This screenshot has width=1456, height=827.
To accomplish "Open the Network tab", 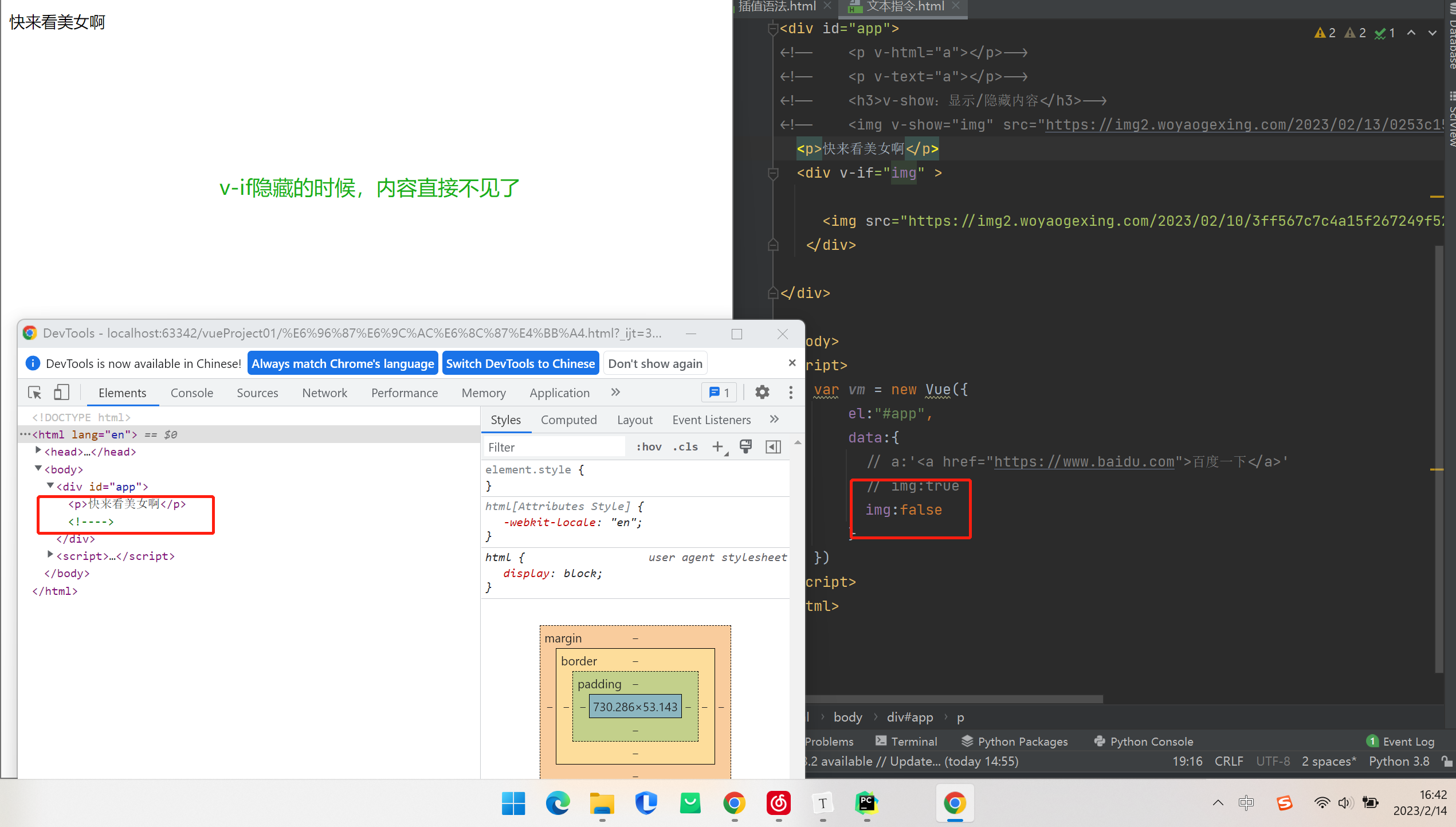I will pyautogui.click(x=325, y=393).
